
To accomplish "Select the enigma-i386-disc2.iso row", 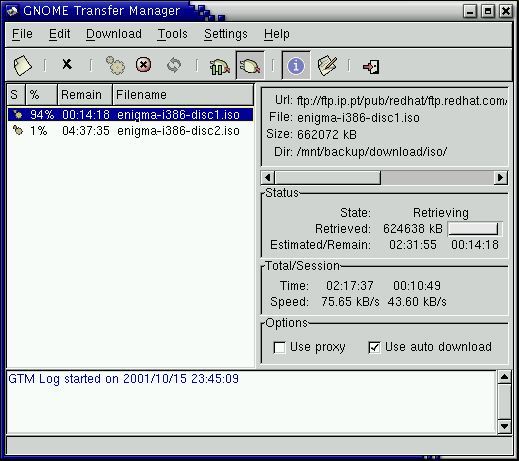I will point(130,131).
